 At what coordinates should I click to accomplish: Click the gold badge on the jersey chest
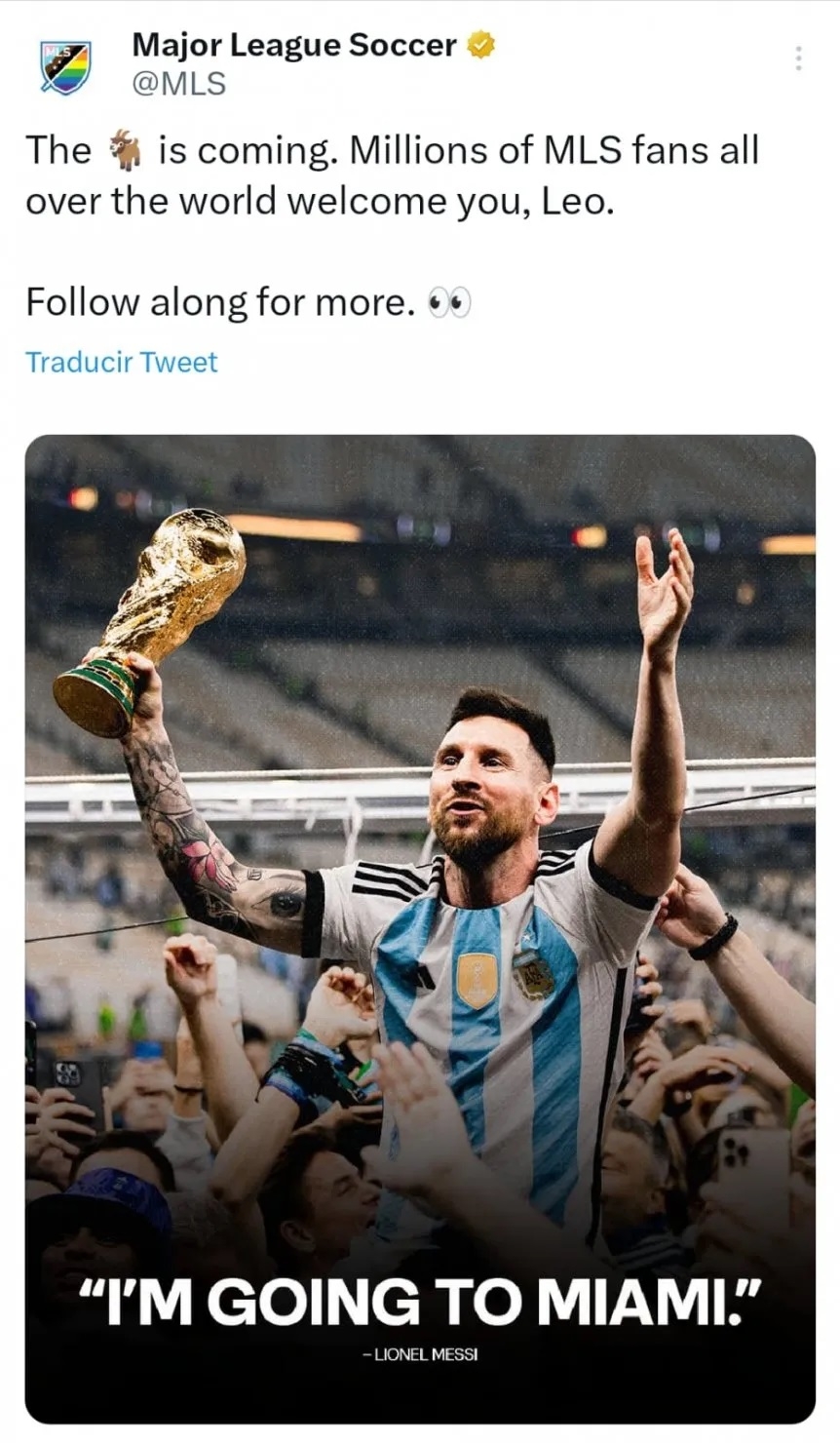coord(477,980)
